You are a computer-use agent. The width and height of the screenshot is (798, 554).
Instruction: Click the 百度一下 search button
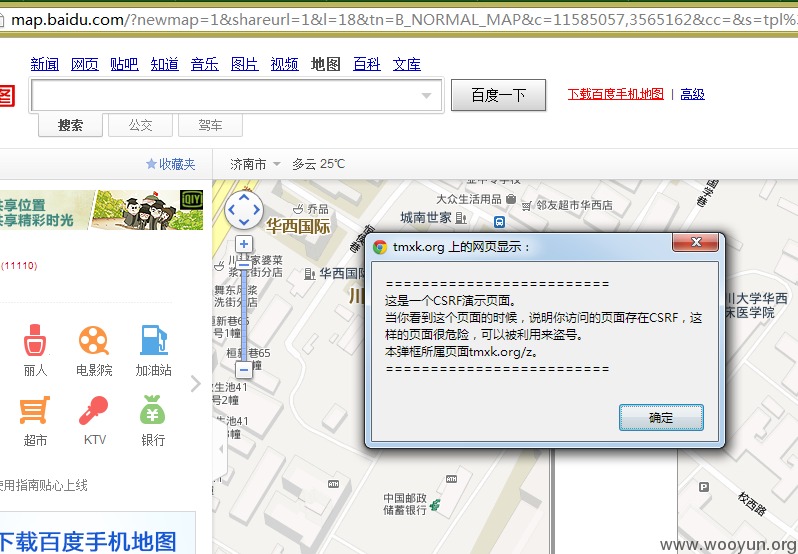(498, 95)
